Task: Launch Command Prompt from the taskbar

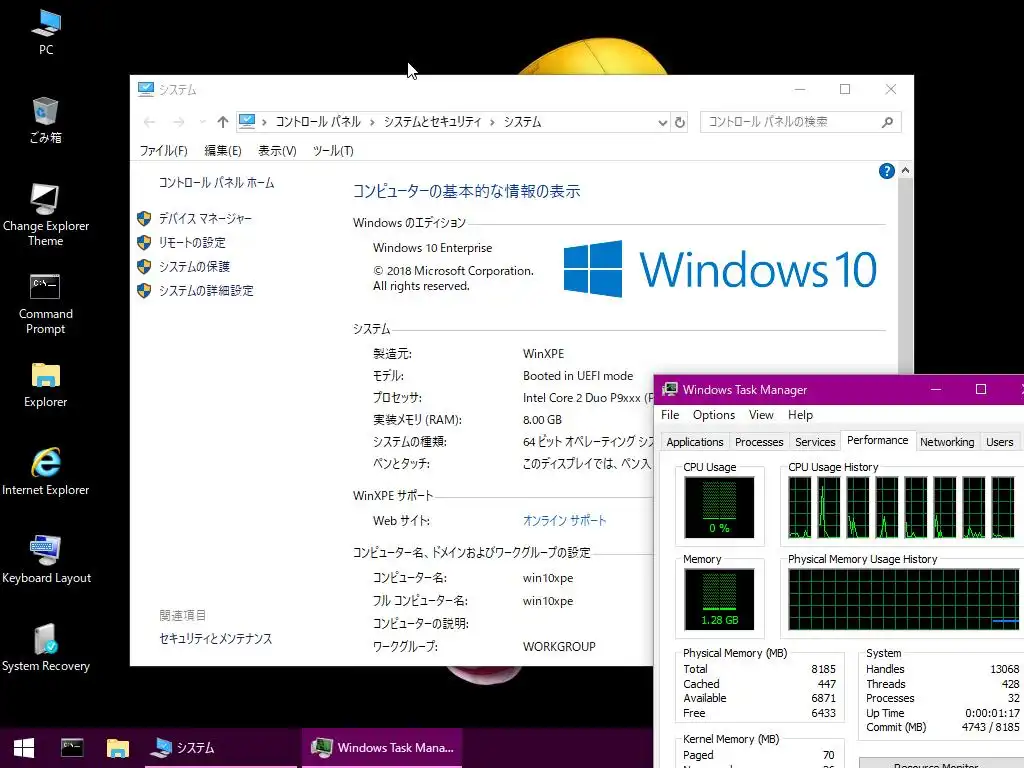Action: pos(72,748)
